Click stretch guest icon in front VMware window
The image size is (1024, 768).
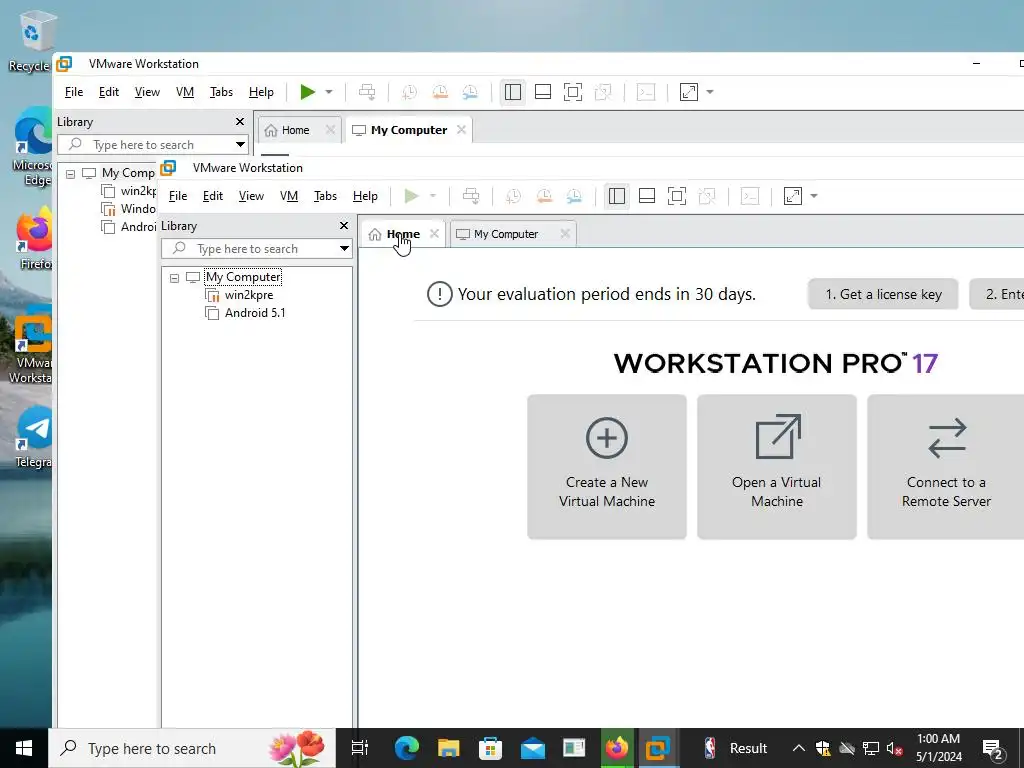pyautogui.click(x=793, y=196)
